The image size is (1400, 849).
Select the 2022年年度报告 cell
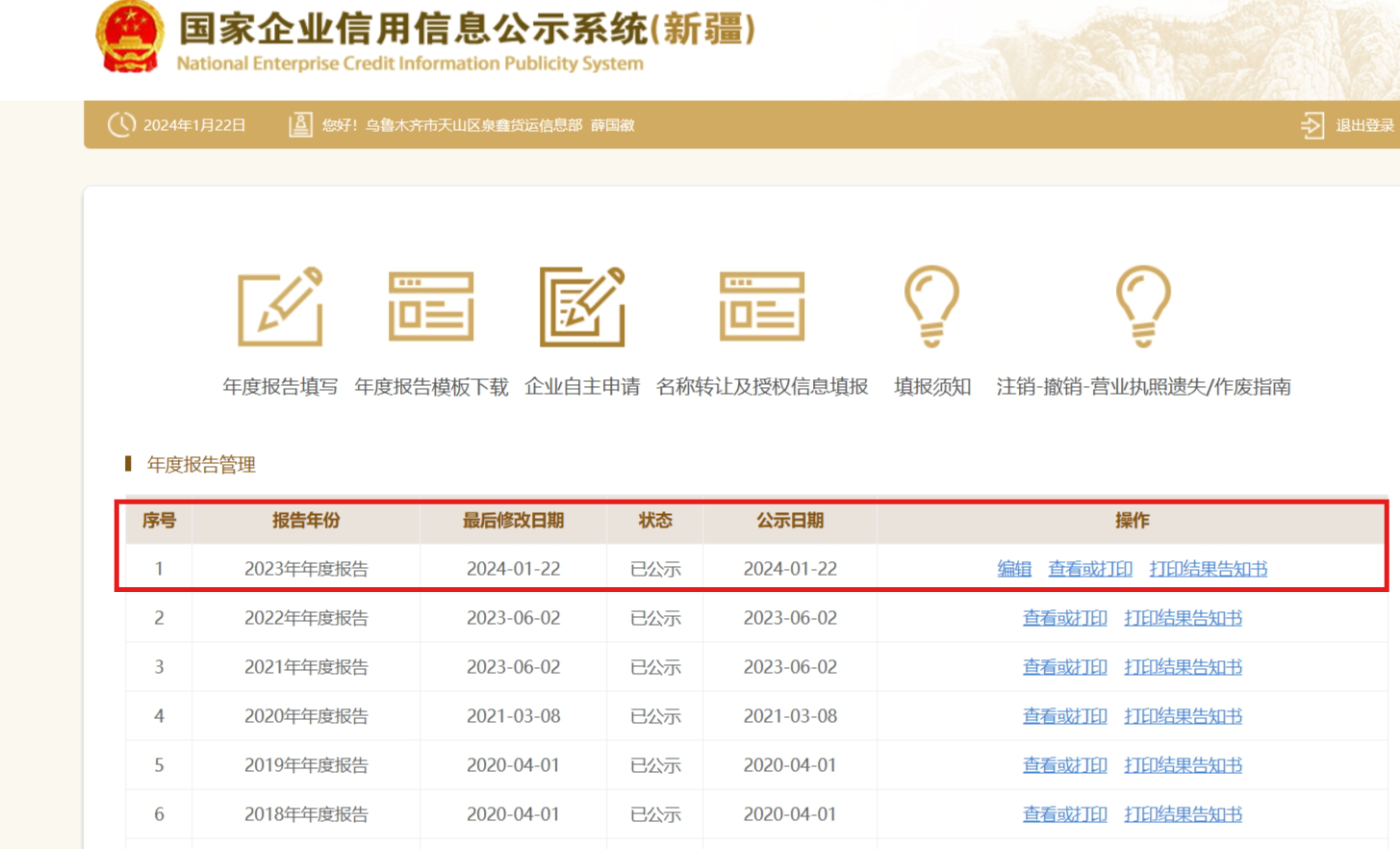coord(306,618)
